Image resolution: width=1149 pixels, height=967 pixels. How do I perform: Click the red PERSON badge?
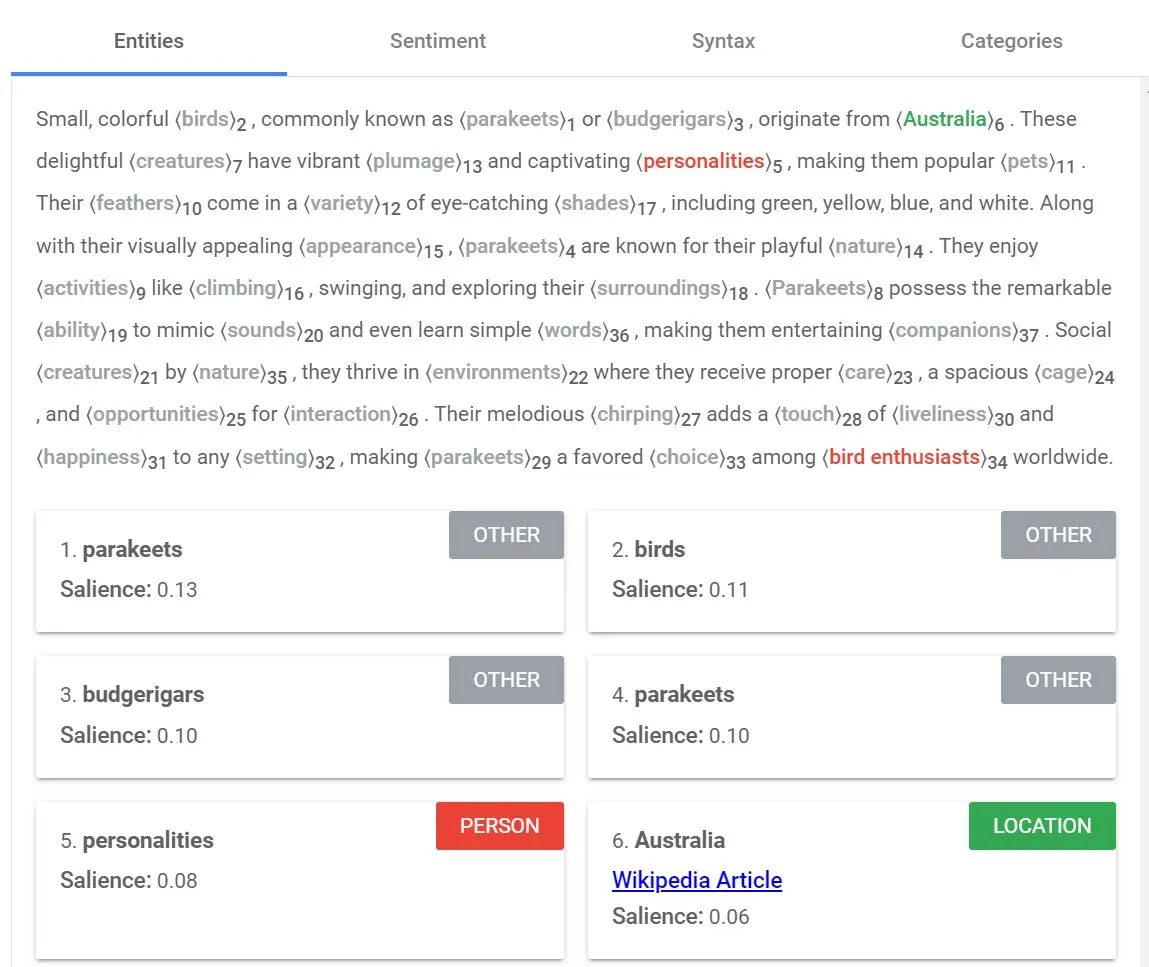click(499, 826)
